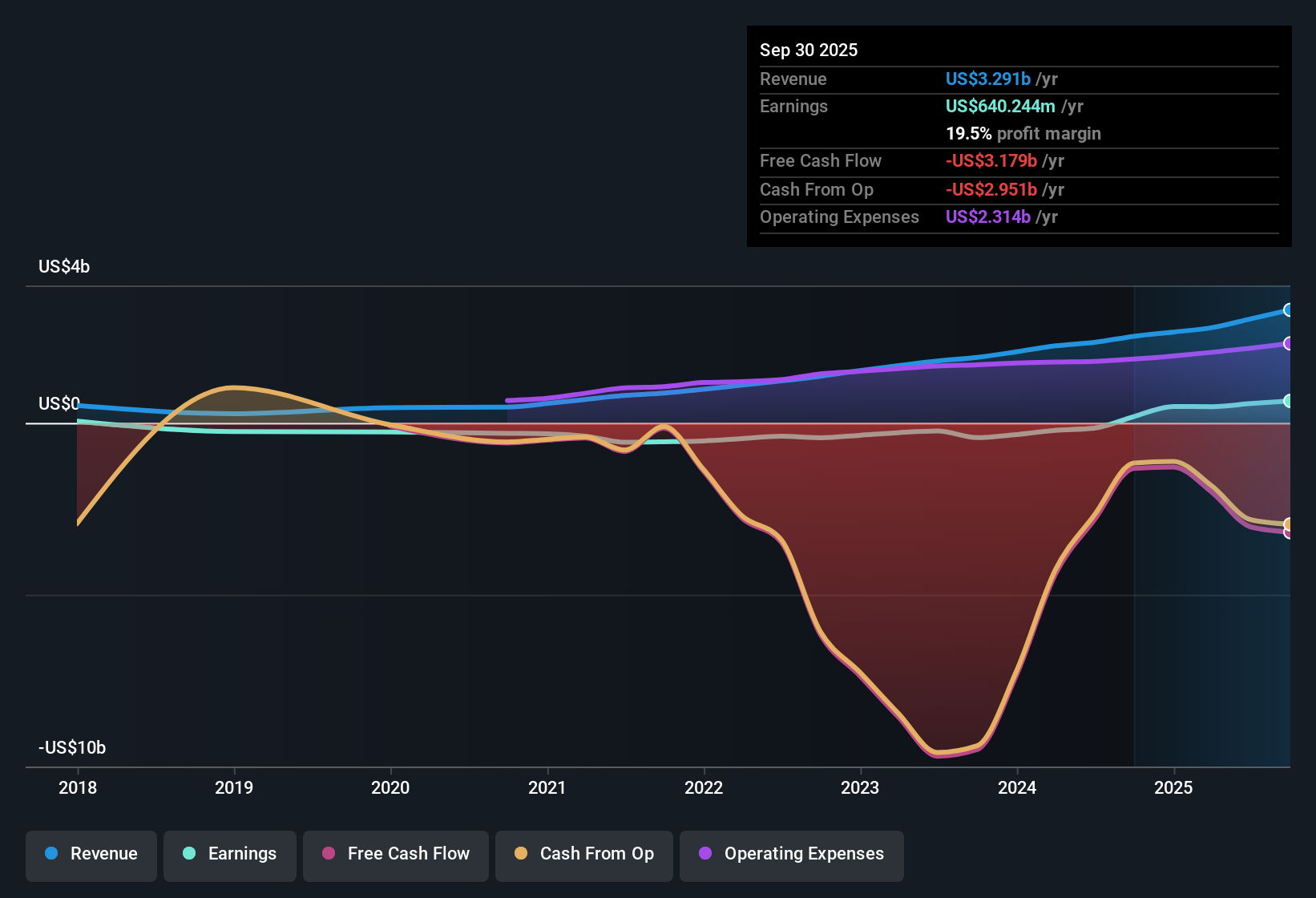Click the Operating Expenses endpoint marker
1316x898 pixels.
[x=1289, y=344]
